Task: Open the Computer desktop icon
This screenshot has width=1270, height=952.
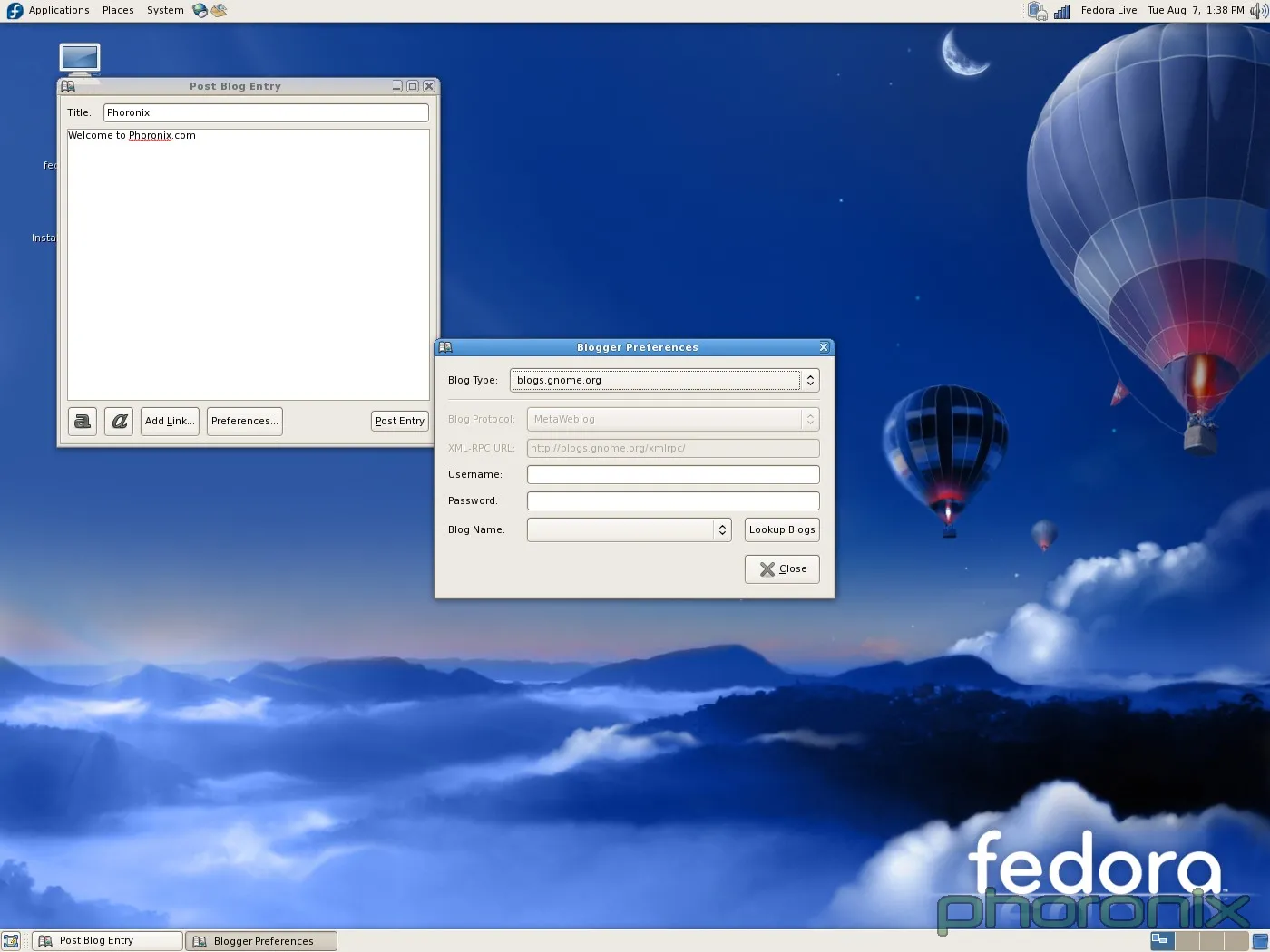Action: tap(80, 60)
